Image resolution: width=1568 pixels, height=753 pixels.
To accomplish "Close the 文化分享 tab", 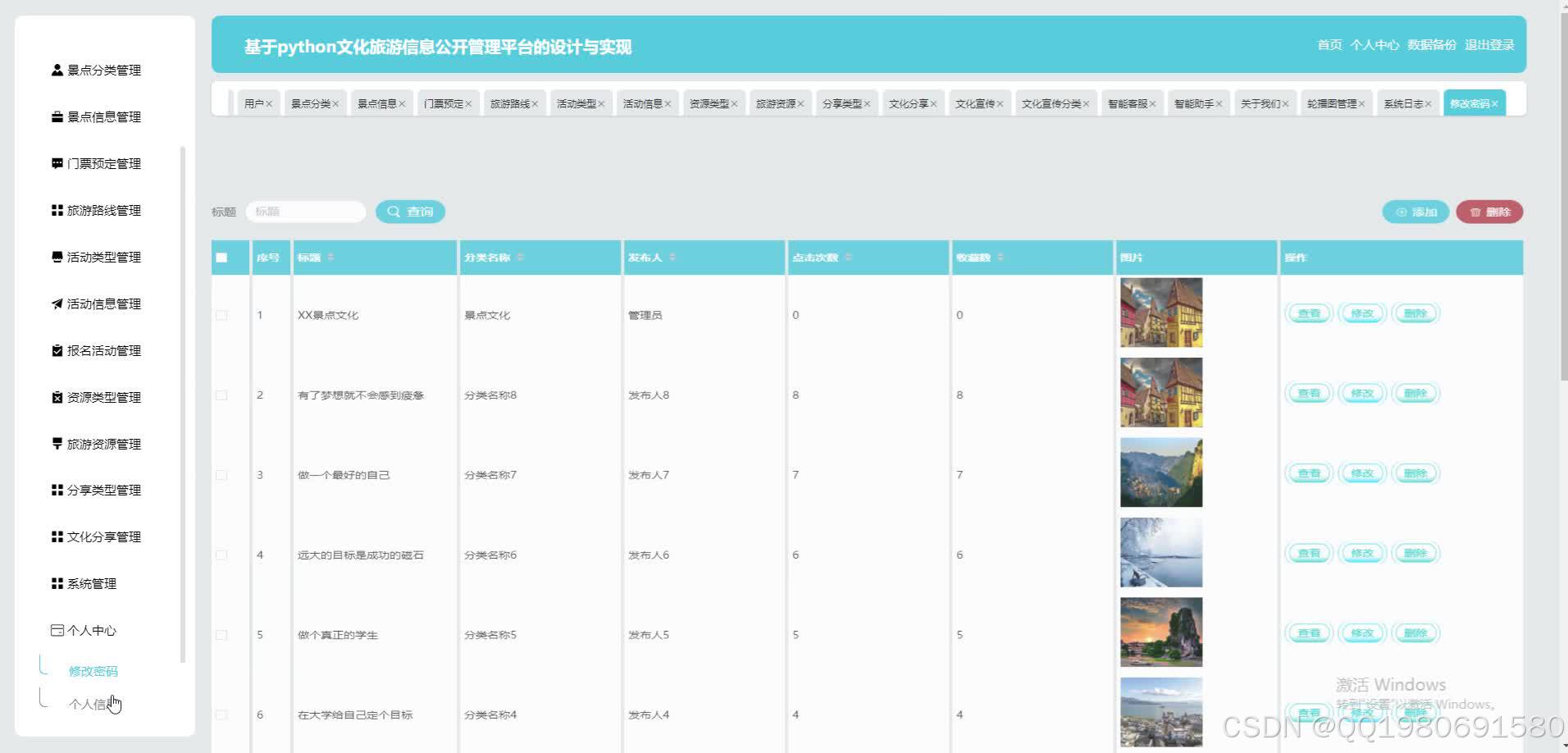I will coord(933,104).
